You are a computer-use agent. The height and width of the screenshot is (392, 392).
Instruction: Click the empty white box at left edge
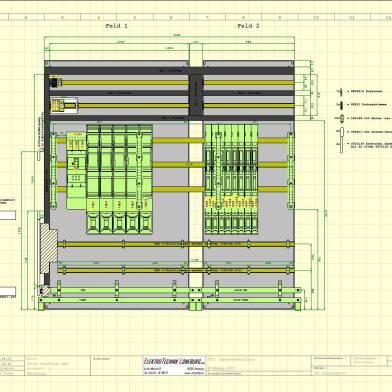tap(8, 215)
